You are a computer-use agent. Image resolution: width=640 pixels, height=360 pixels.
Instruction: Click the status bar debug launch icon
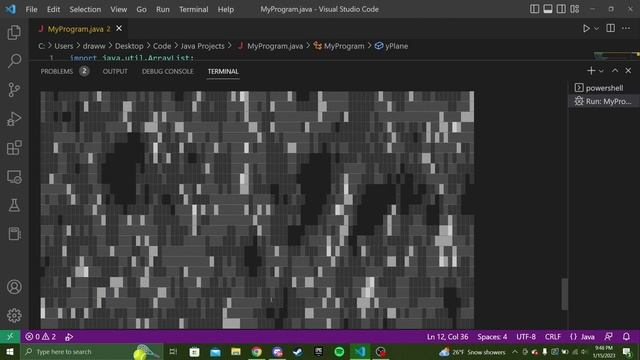tap(69, 337)
